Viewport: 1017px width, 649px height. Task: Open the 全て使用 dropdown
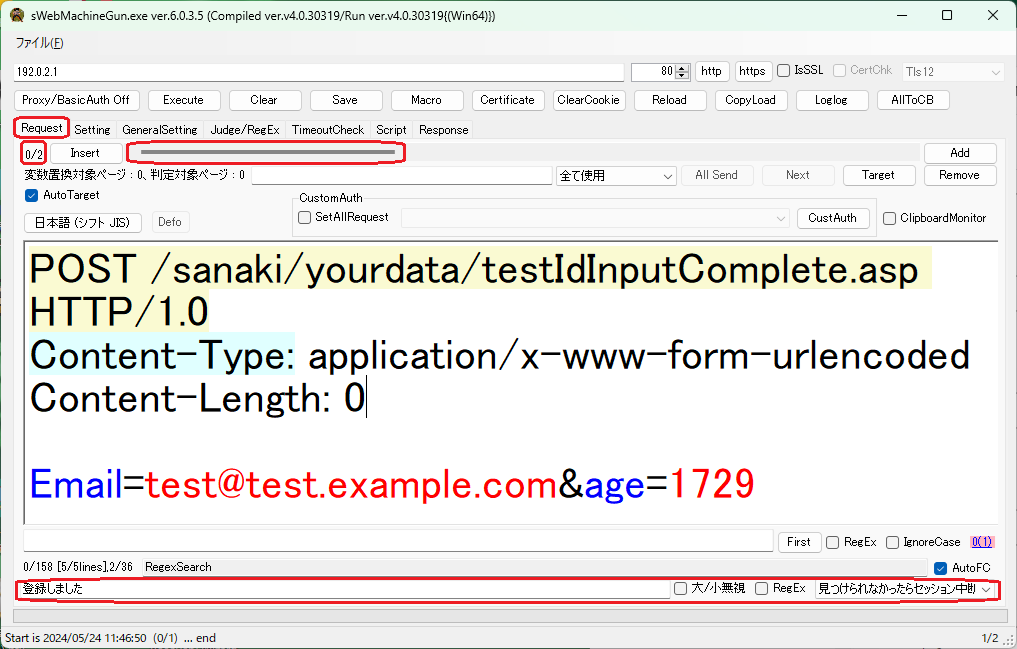point(616,176)
